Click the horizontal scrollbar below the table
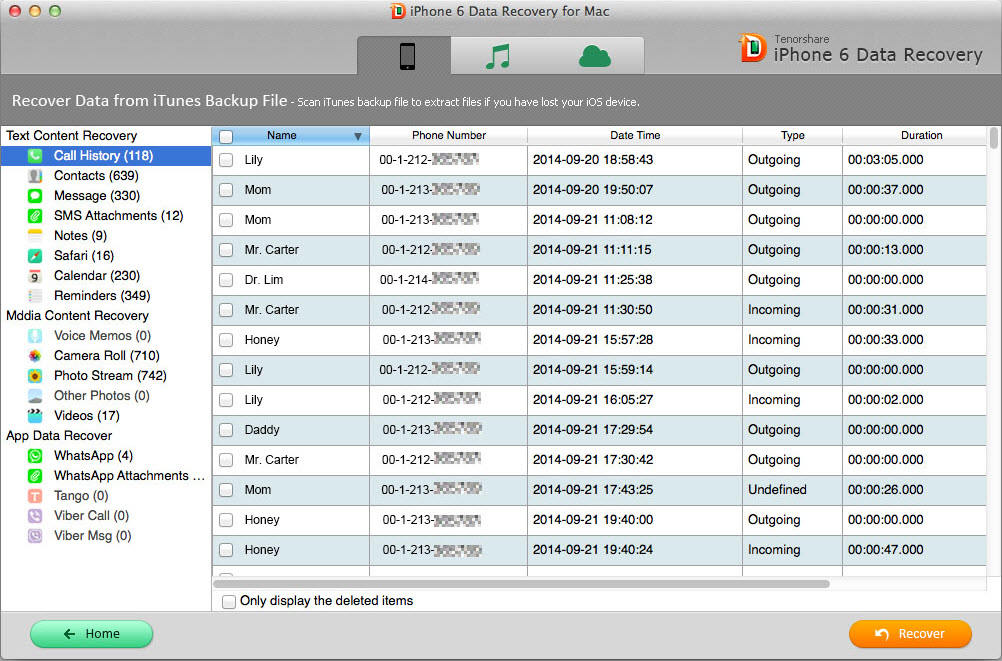This screenshot has height=661, width=1002. [x=521, y=584]
